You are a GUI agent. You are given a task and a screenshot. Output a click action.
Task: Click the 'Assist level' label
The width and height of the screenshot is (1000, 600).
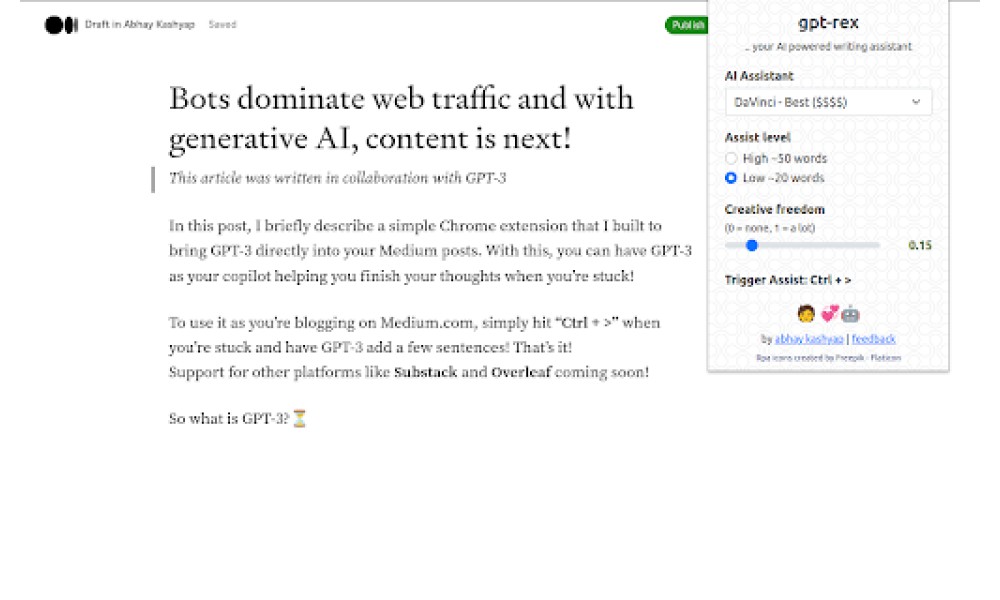(758, 137)
